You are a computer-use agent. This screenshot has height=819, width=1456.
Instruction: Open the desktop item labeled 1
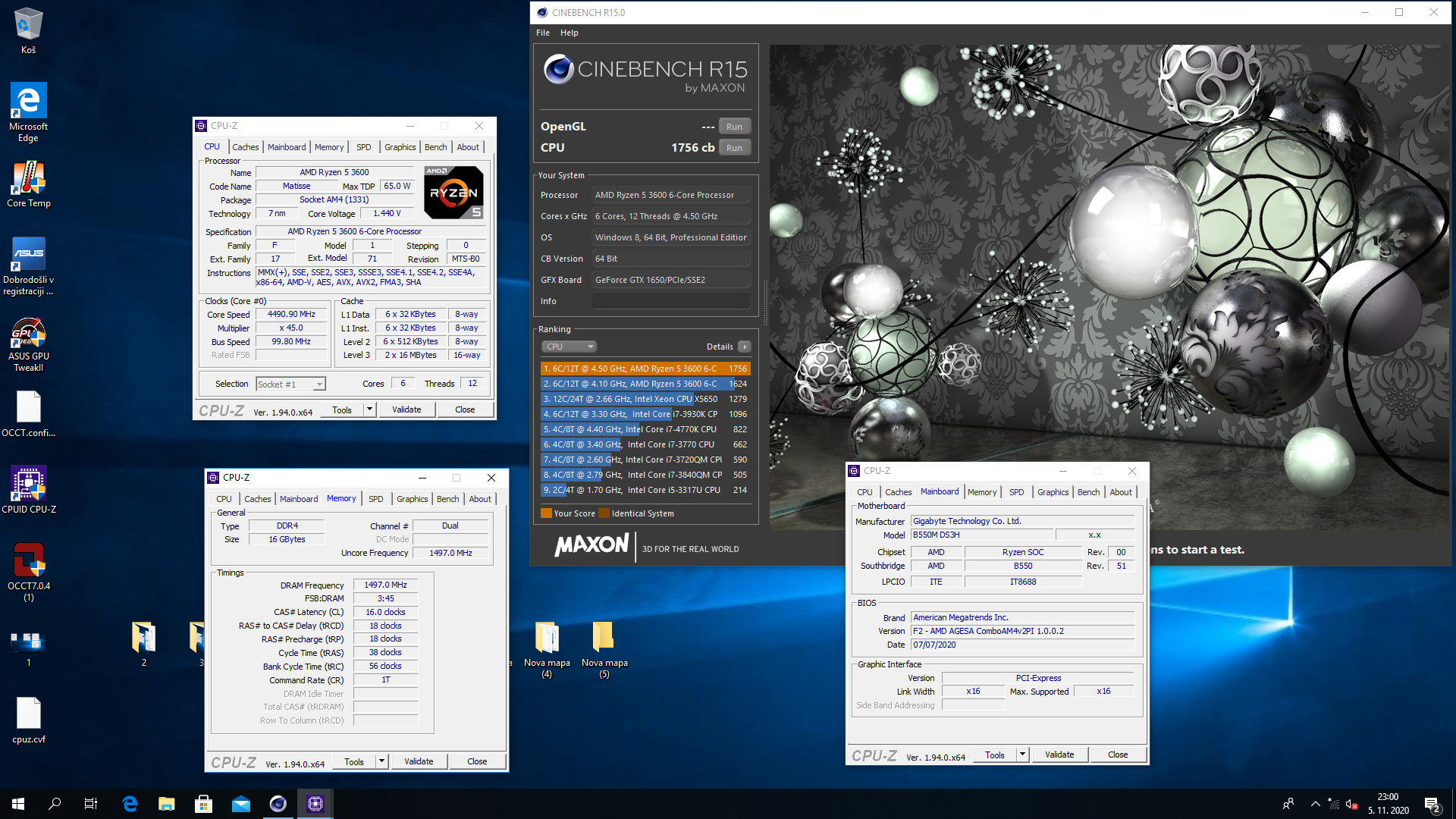click(x=28, y=649)
